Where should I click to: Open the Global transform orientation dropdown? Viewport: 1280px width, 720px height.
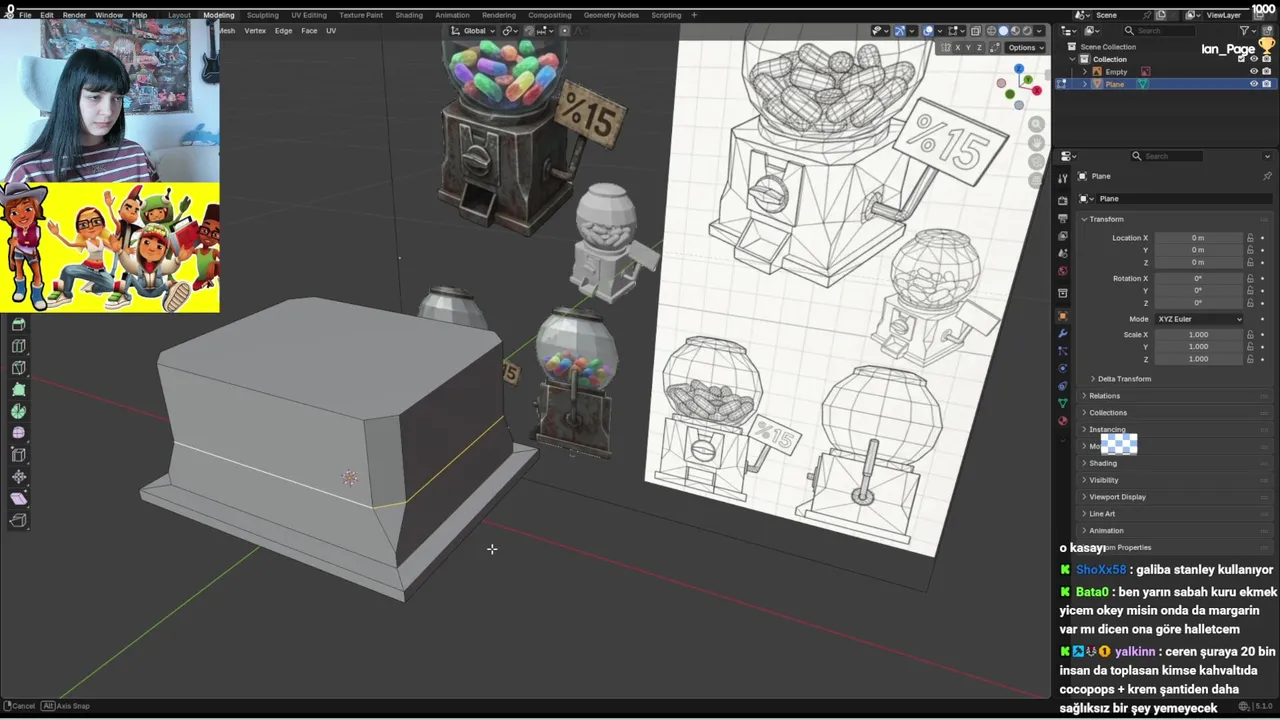[x=472, y=31]
